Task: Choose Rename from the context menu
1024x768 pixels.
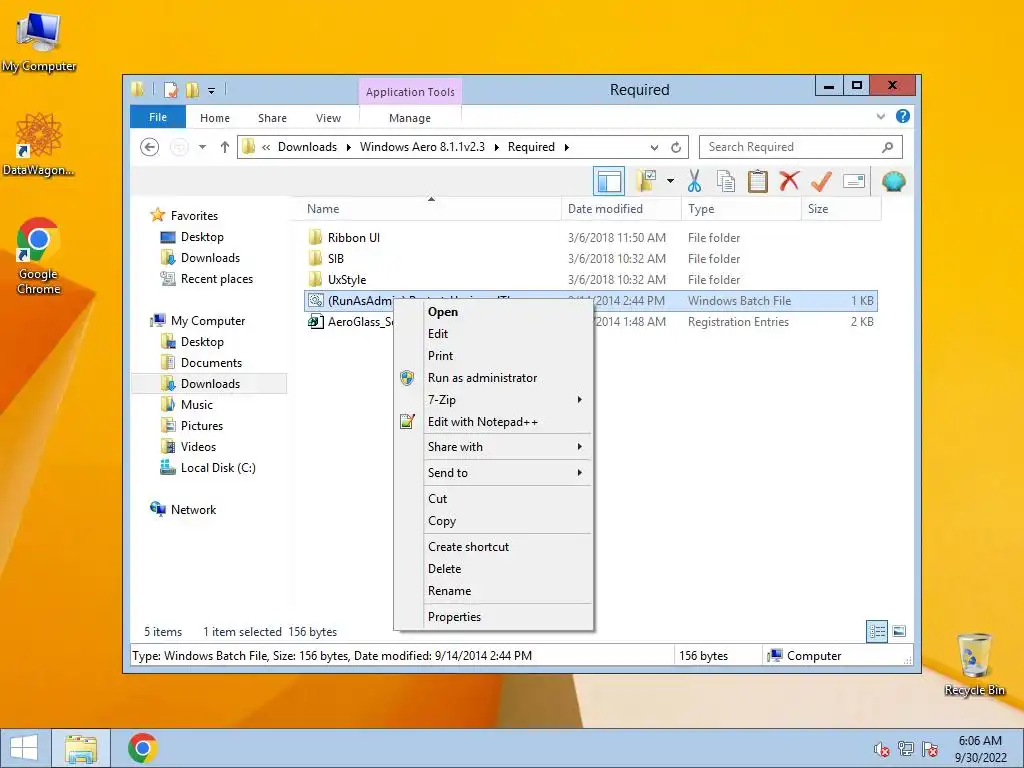Action: coord(494,591)
